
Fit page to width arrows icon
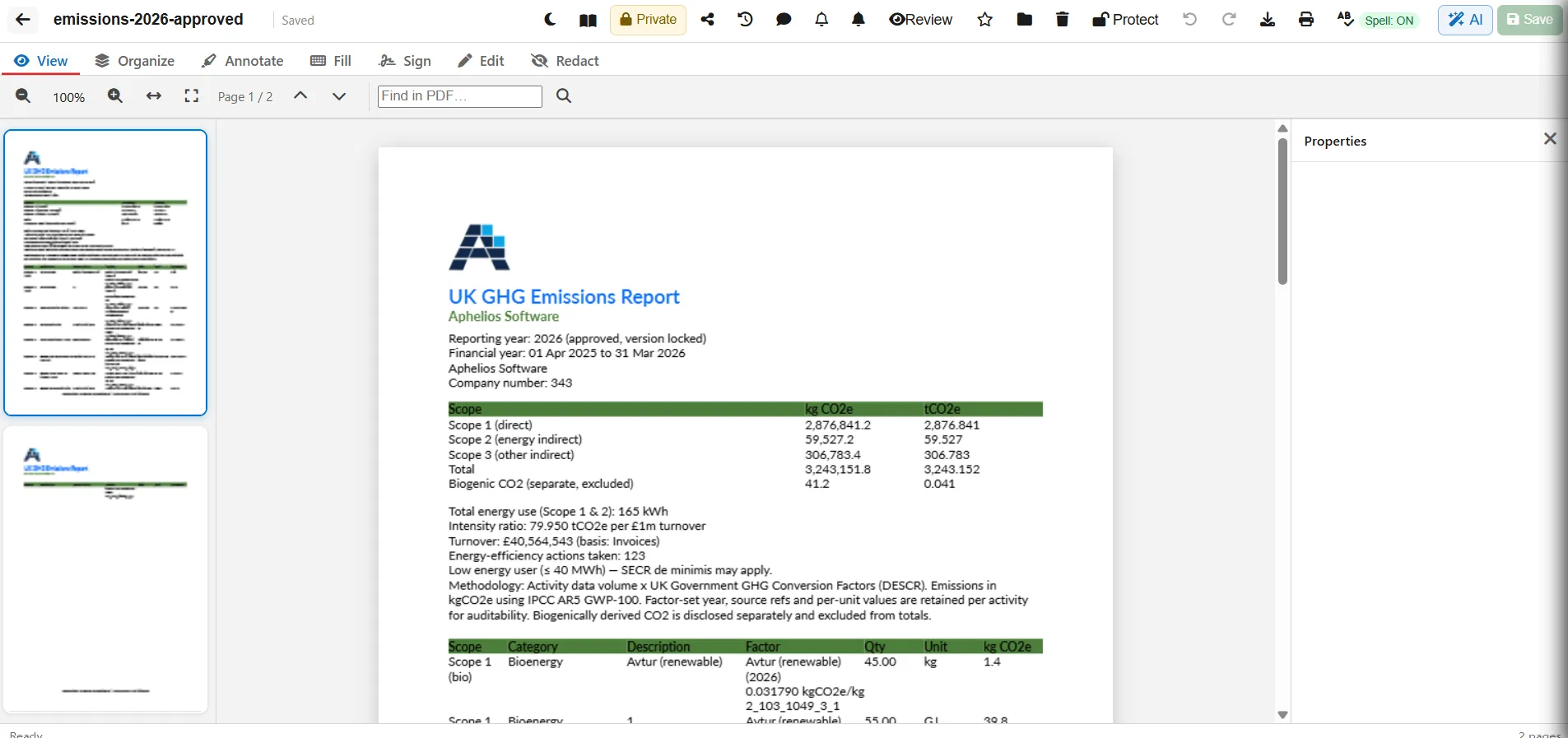pyautogui.click(x=153, y=96)
